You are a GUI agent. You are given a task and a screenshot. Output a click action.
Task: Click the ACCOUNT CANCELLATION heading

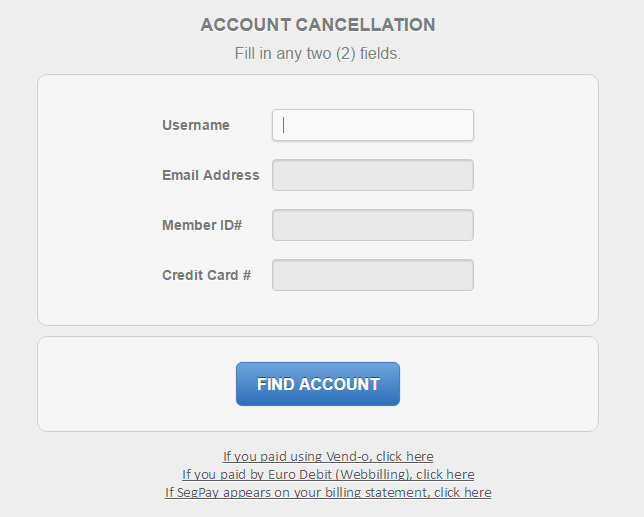click(318, 25)
